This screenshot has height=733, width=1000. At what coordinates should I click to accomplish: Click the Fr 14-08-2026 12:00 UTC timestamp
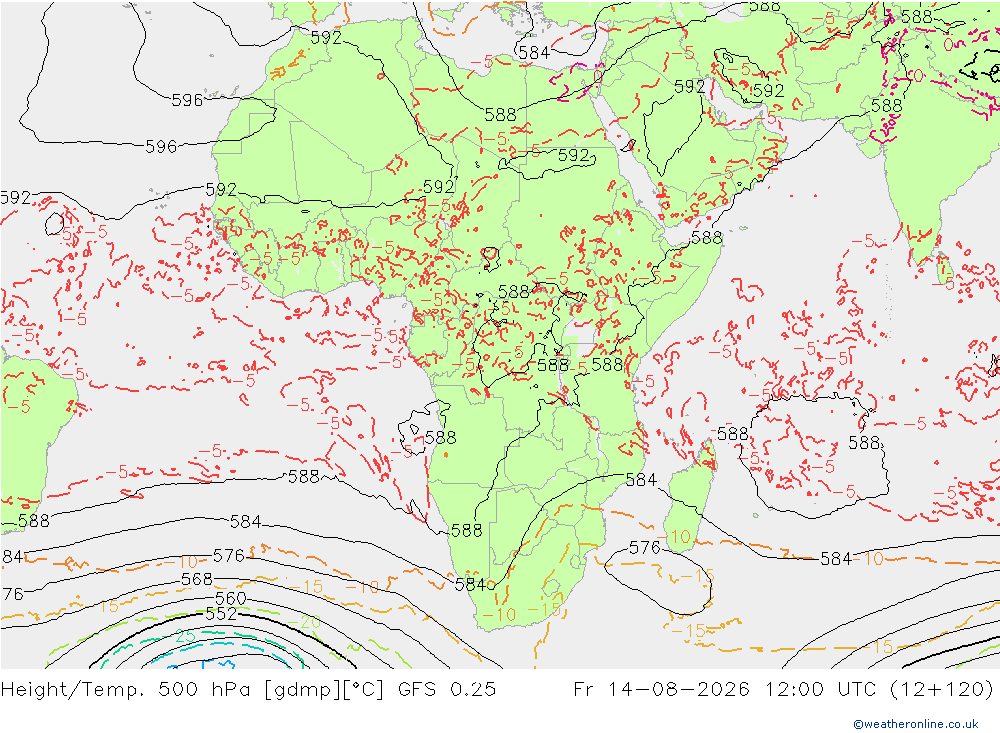(x=783, y=690)
